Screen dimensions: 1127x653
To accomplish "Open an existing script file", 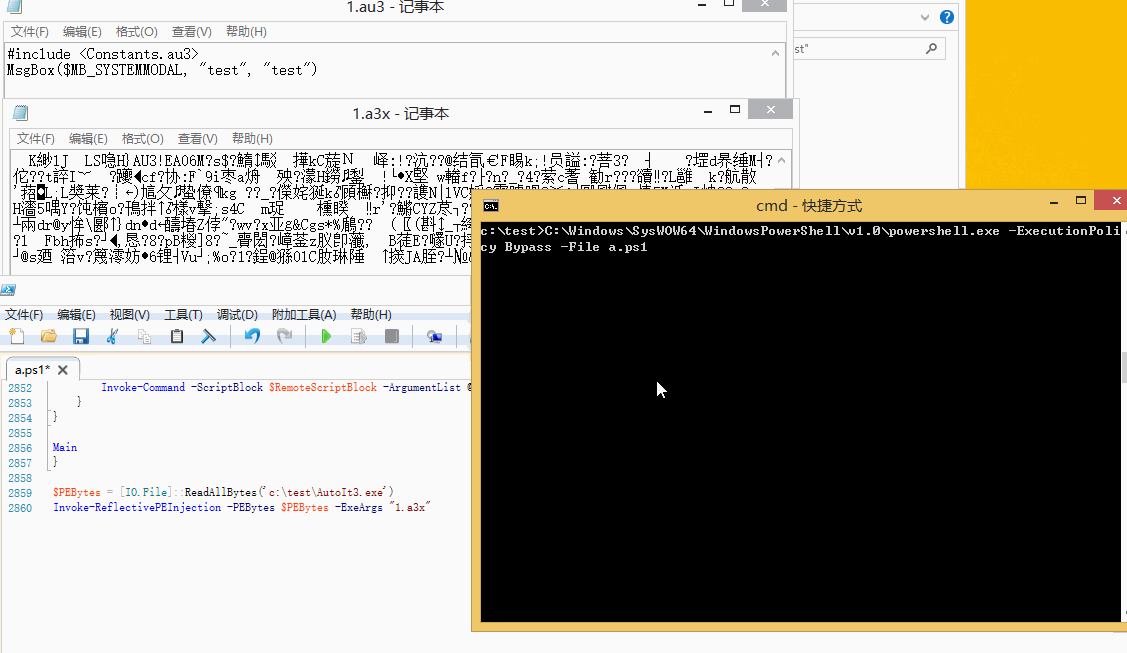I will 49,336.
